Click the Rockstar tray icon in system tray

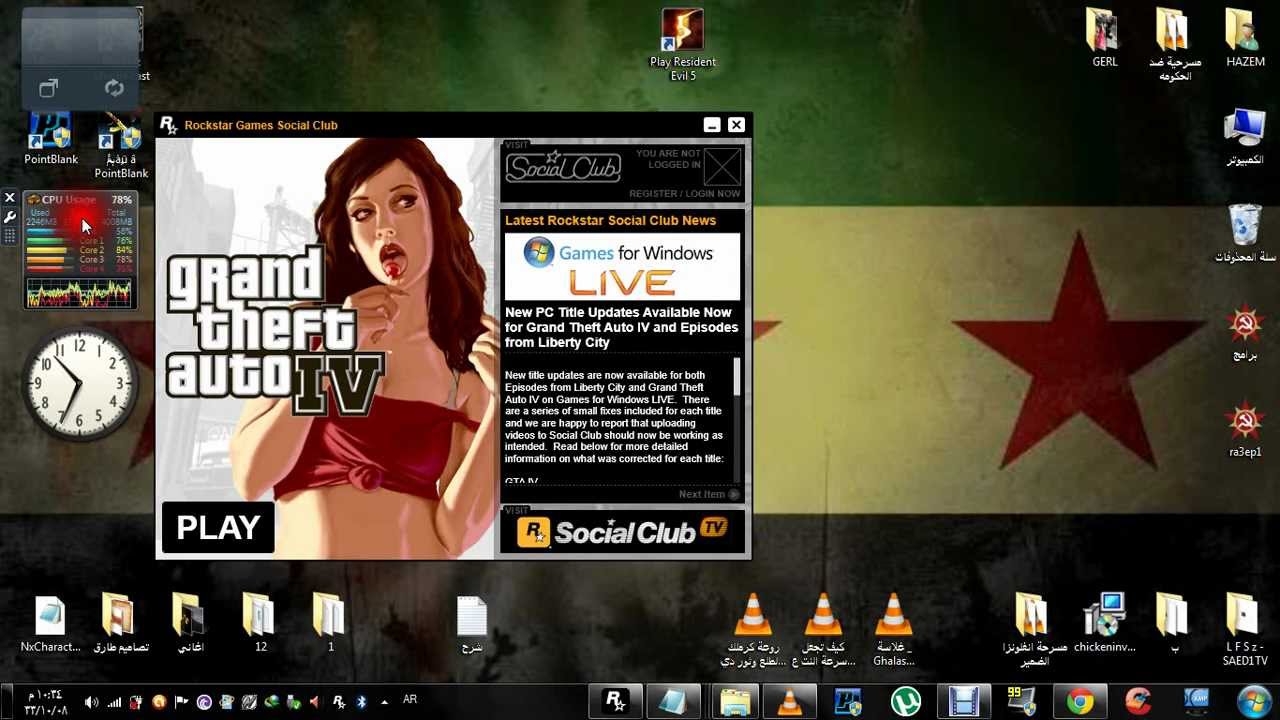click(338, 702)
